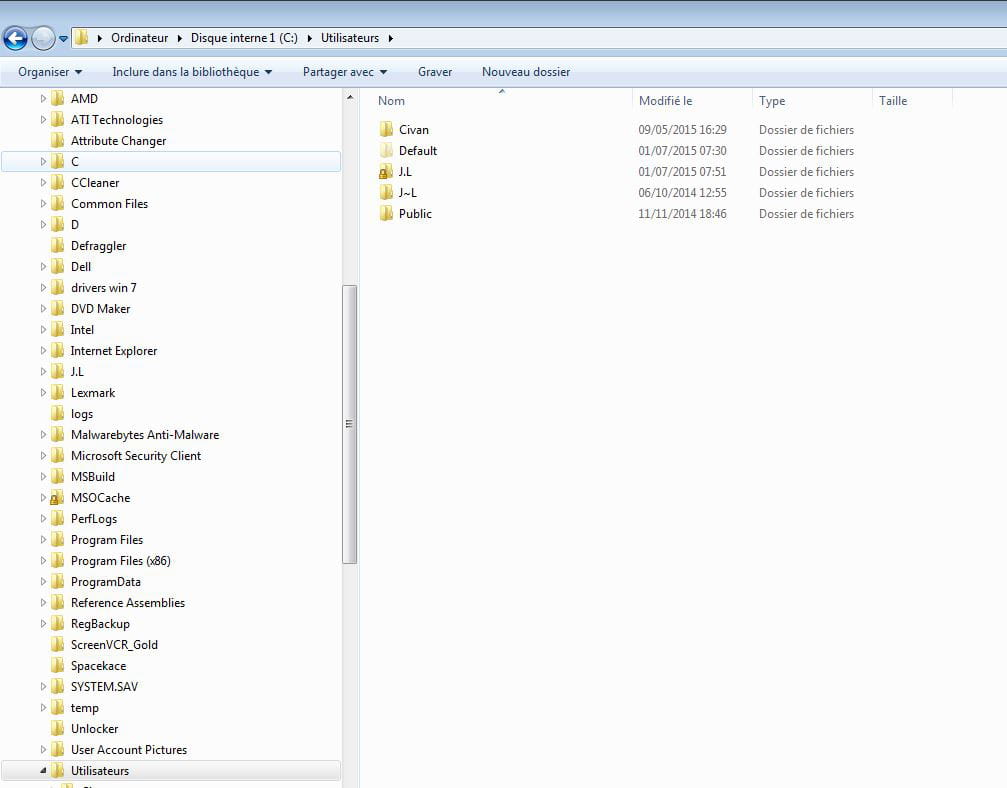Expand the Common Files tree node

click(x=43, y=204)
